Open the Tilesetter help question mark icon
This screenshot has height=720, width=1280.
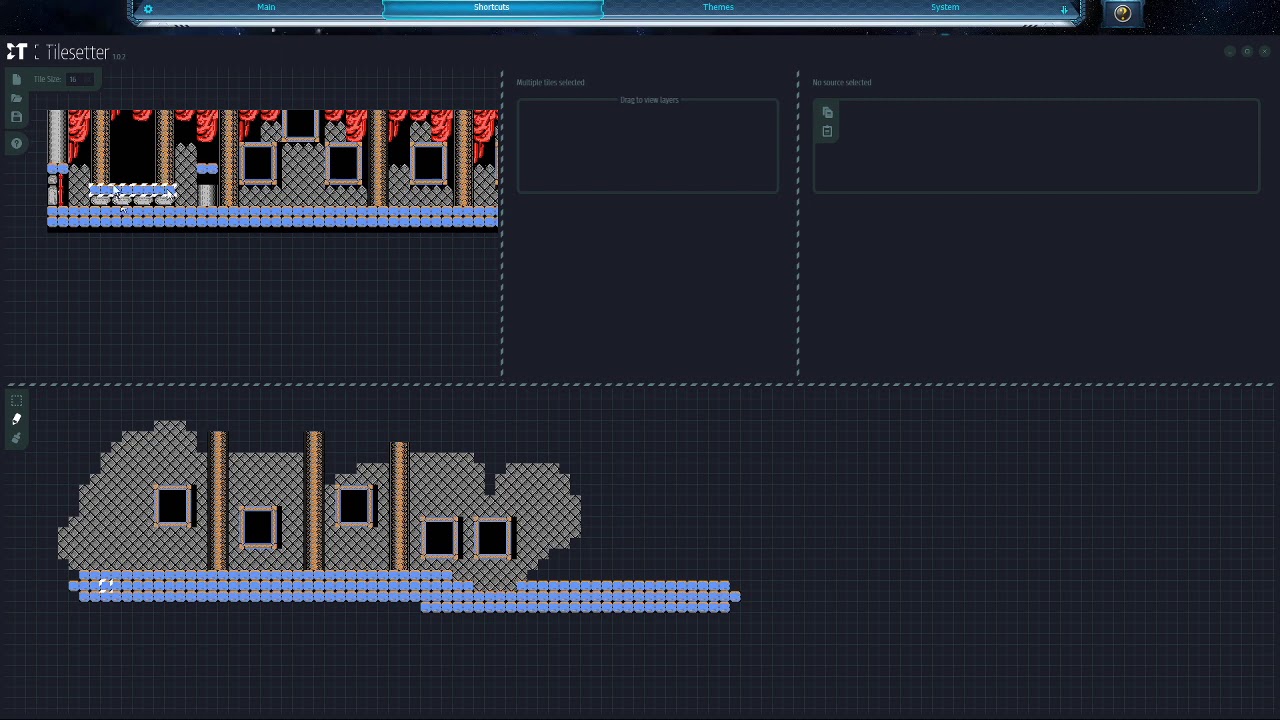(16, 144)
